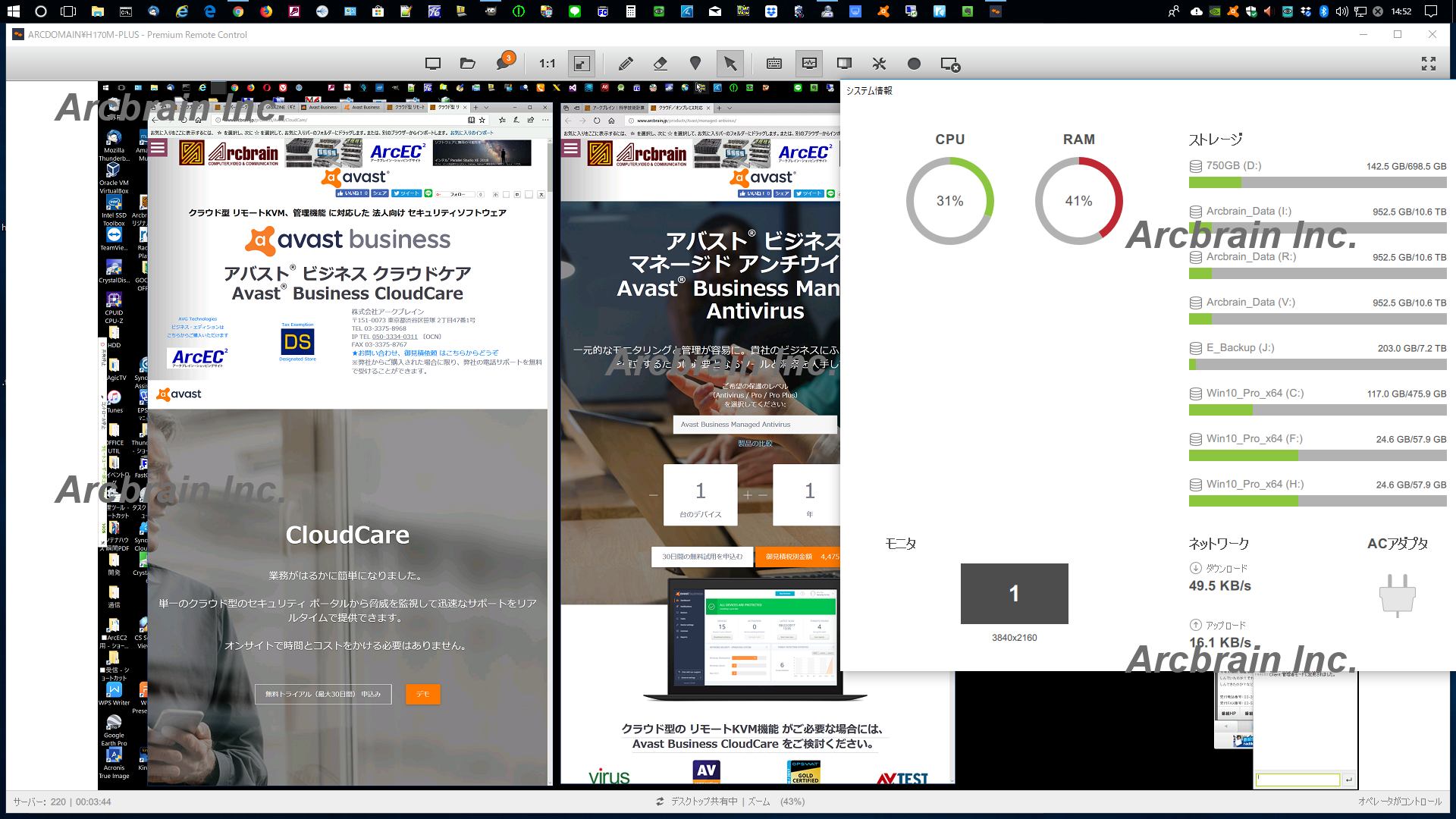Select the Win10_Pro_x64 (H:) drive label

click(x=1255, y=485)
